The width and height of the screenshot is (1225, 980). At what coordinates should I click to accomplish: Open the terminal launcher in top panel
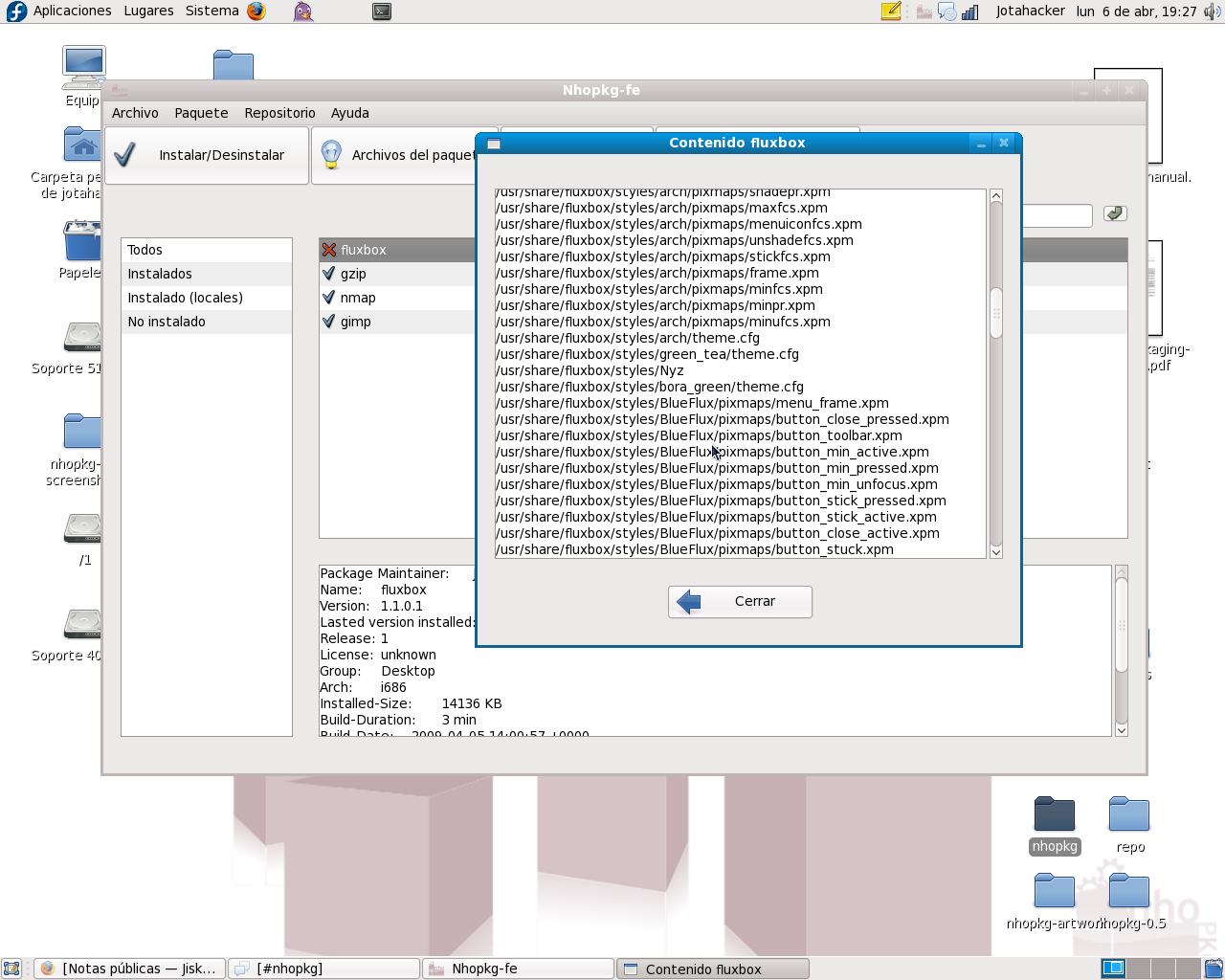point(382,11)
